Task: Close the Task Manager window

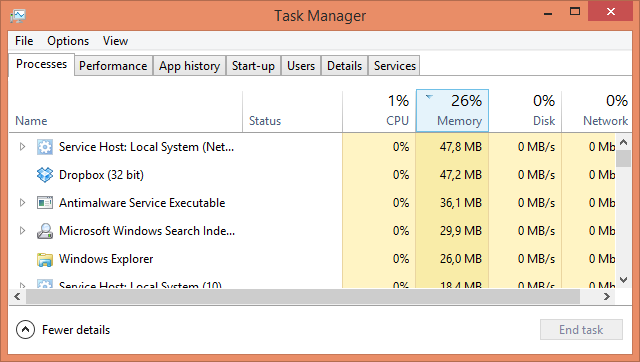Action: (611, 11)
